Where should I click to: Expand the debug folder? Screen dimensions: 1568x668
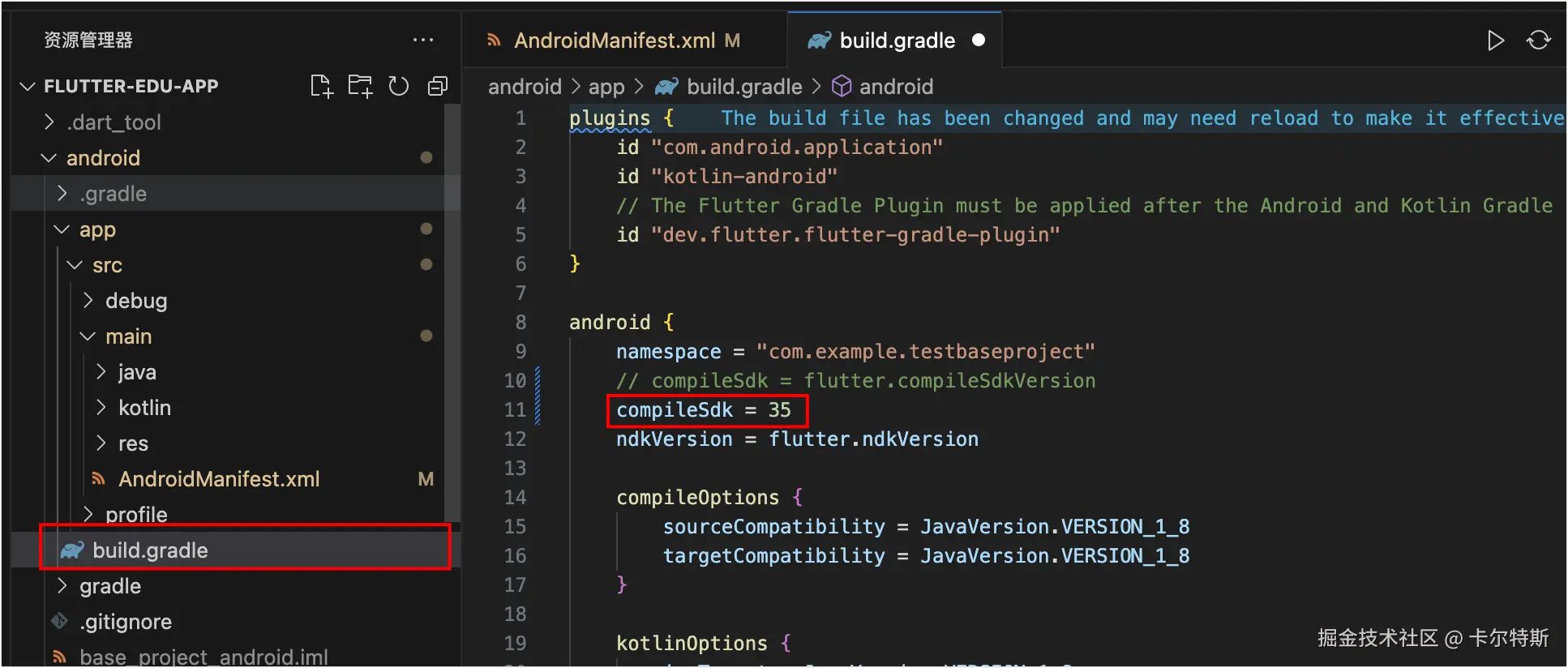[88, 300]
